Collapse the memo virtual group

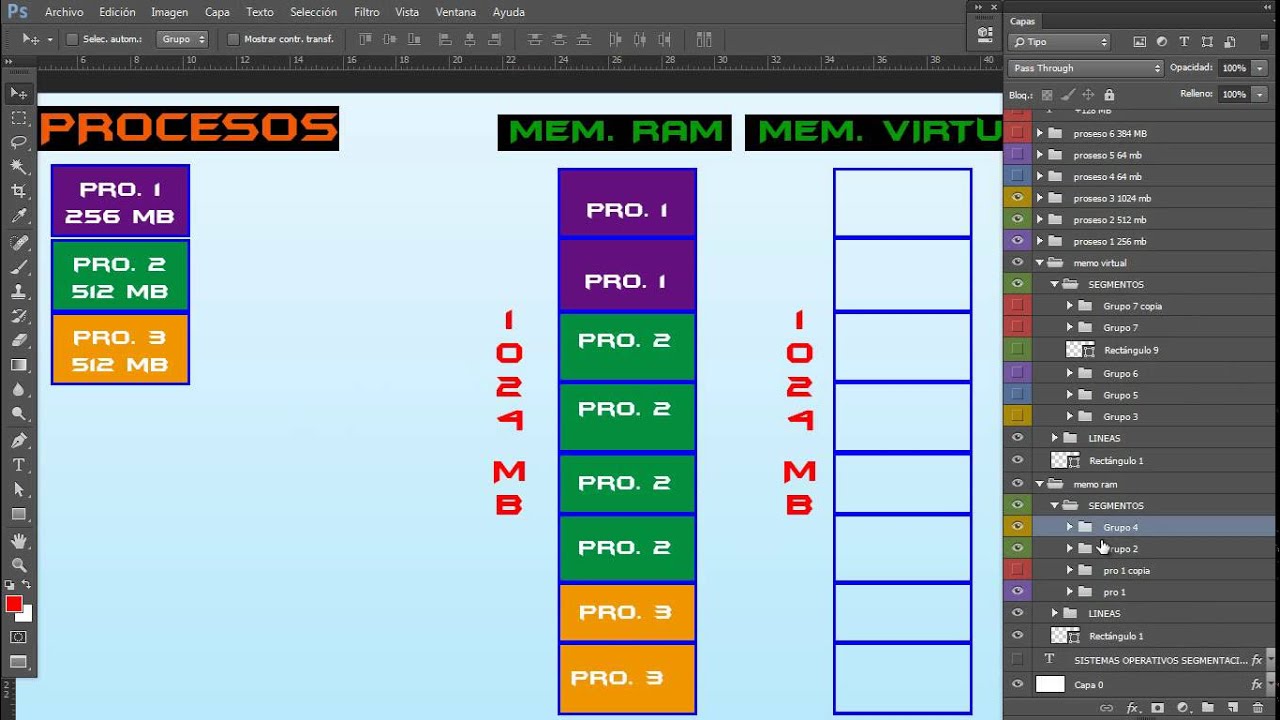click(1040, 263)
